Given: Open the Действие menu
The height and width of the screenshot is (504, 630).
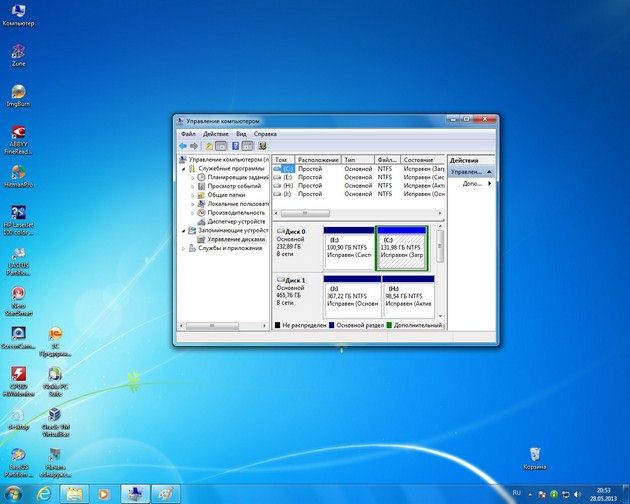Looking at the screenshot, I should click(216, 134).
